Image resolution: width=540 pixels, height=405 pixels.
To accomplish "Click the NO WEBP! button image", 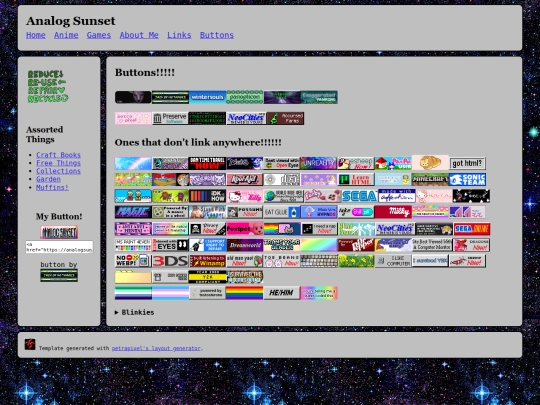I will 133,261.
